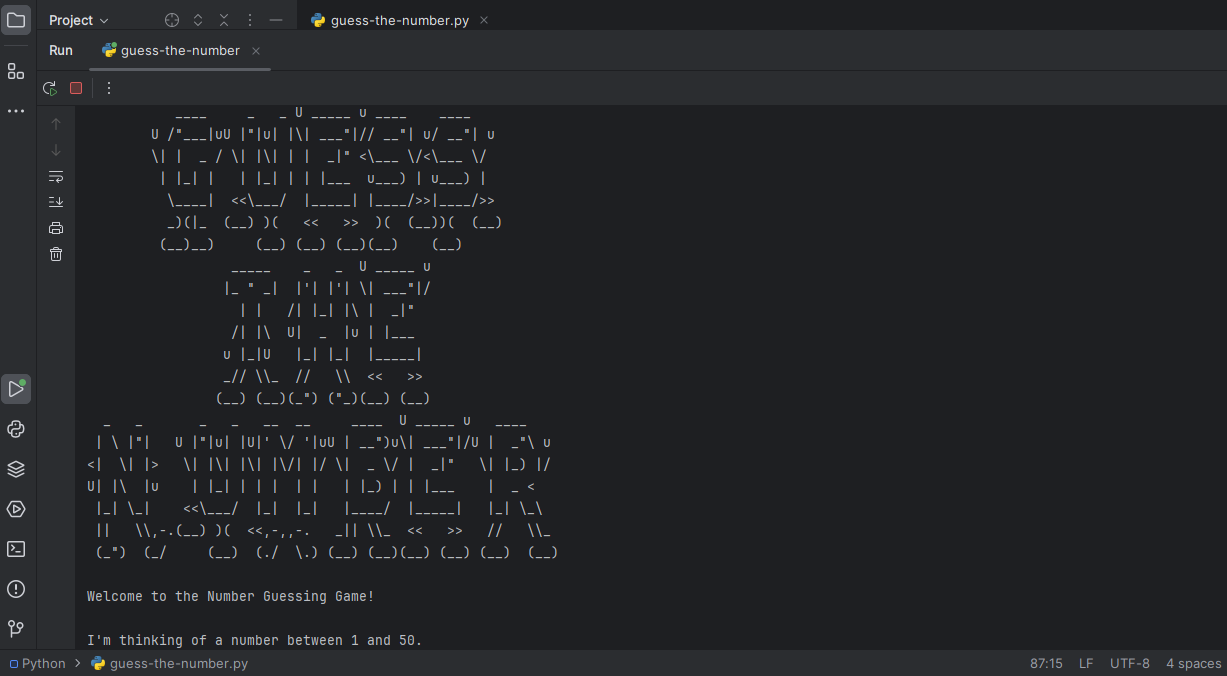Viewport: 1227px width, 676px height.
Task: Open the Terminal tool window
Action: 16,549
